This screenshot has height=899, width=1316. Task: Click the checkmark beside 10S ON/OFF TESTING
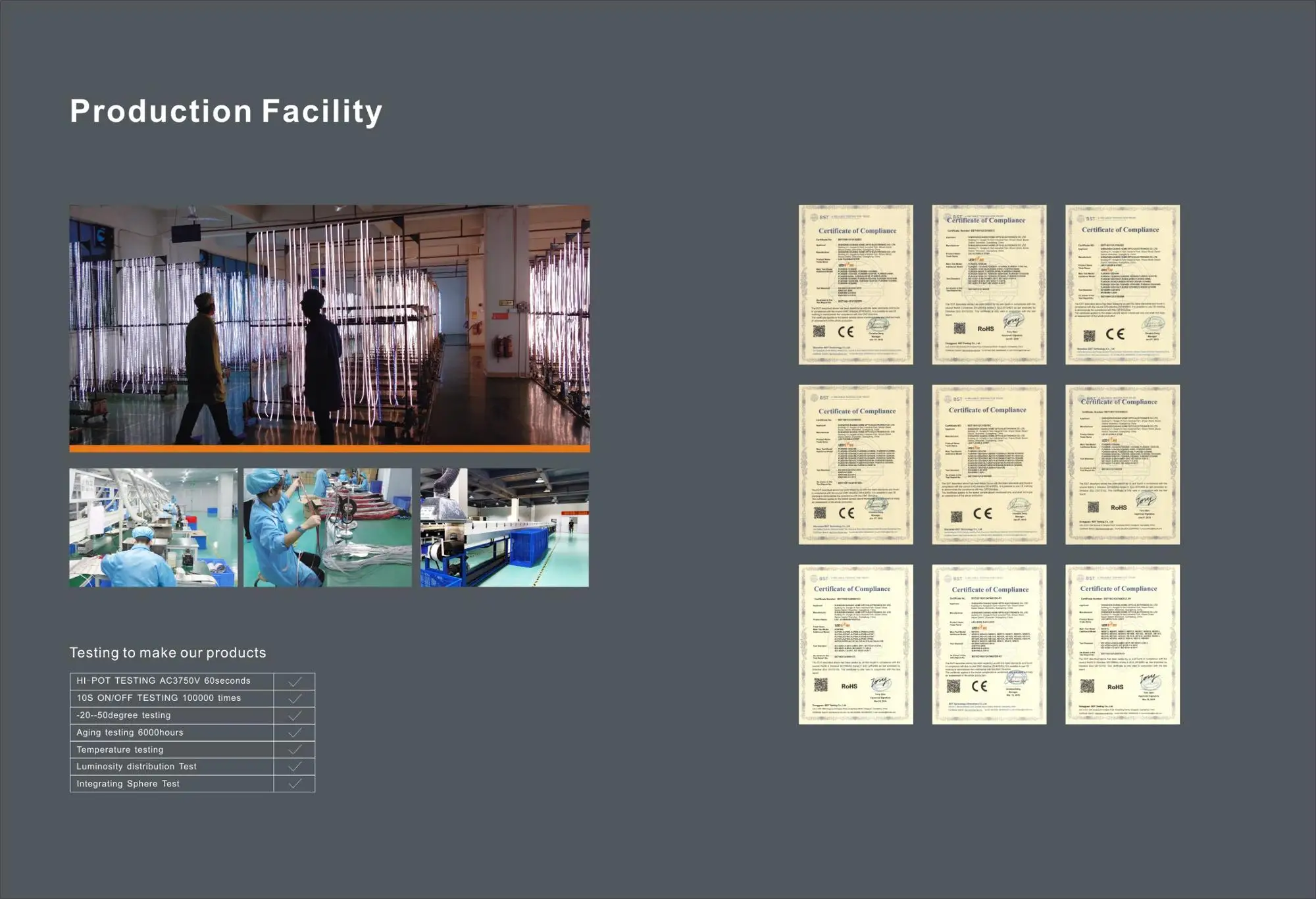(x=295, y=698)
